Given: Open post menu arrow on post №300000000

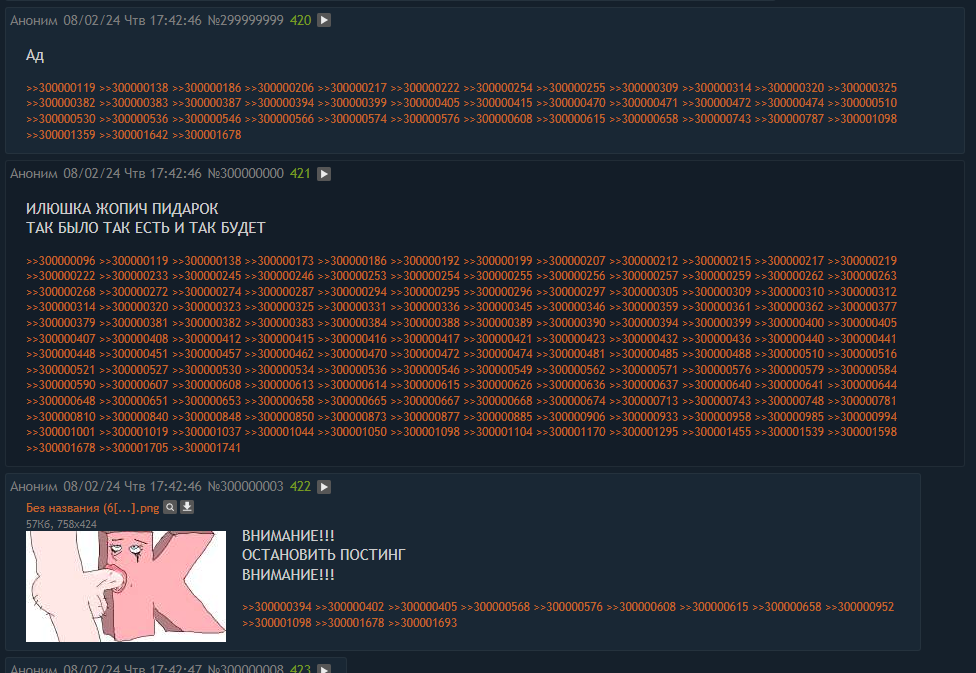Looking at the screenshot, I should pyautogui.click(x=324, y=174).
